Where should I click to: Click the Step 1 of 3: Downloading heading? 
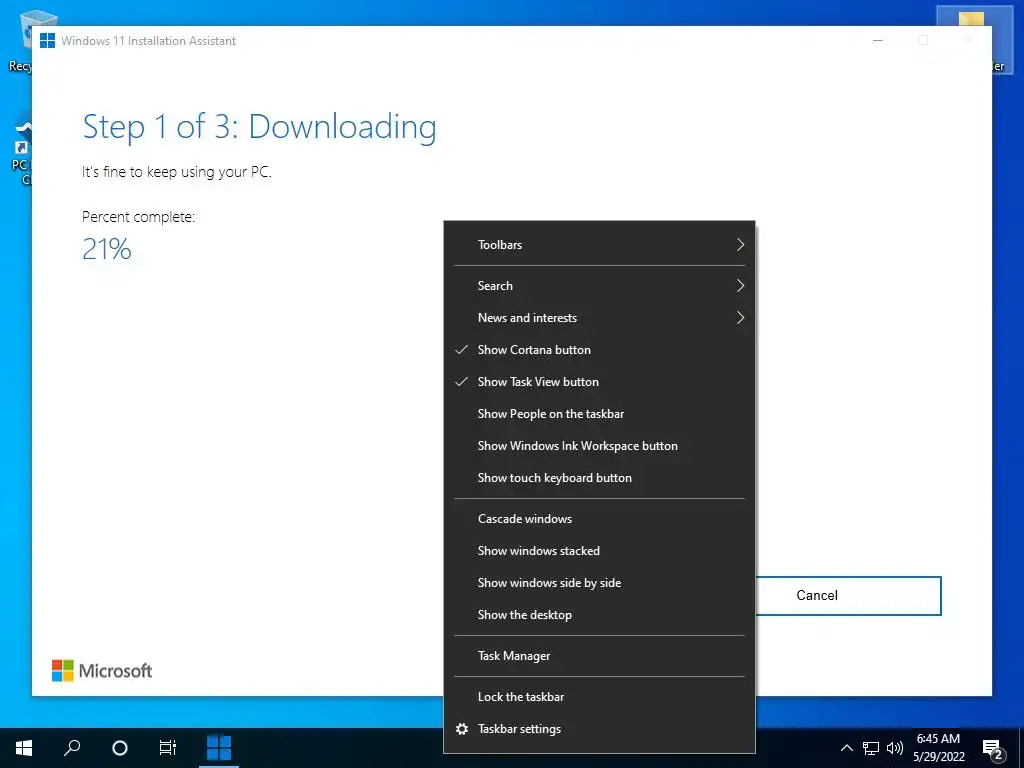(x=259, y=127)
